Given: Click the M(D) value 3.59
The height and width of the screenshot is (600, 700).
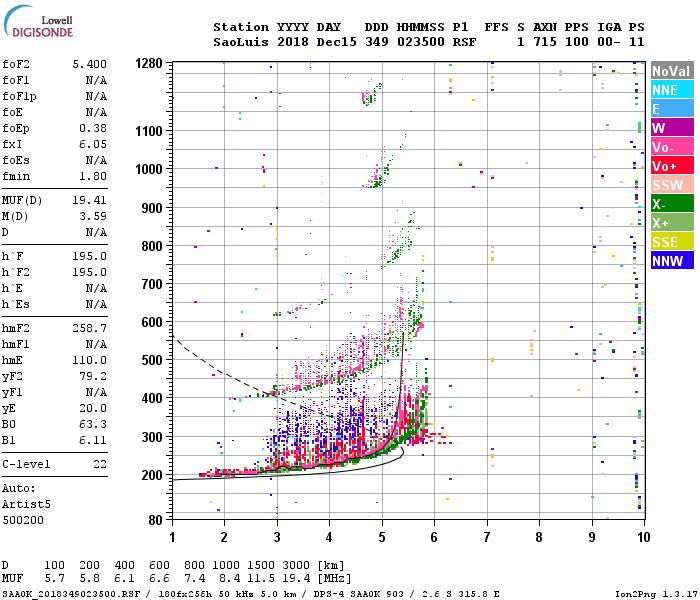Looking at the screenshot, I should click(x=93, y=216).
